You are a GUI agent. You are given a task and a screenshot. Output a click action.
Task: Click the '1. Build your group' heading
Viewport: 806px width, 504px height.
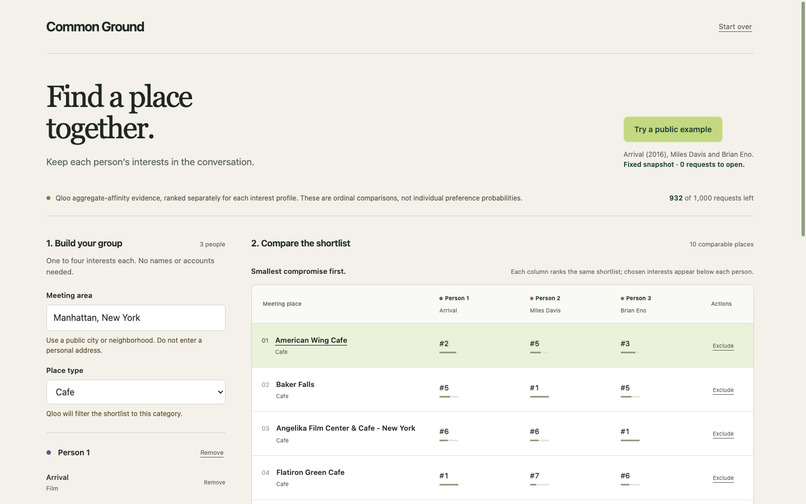[84, 243]
